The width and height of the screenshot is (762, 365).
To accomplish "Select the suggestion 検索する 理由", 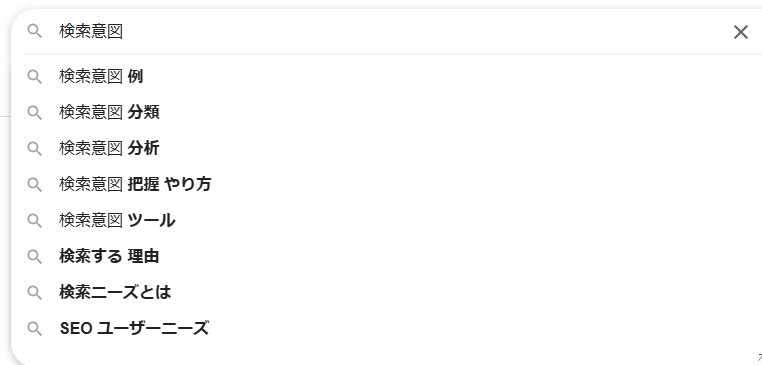I will click(x=386, y=257).
